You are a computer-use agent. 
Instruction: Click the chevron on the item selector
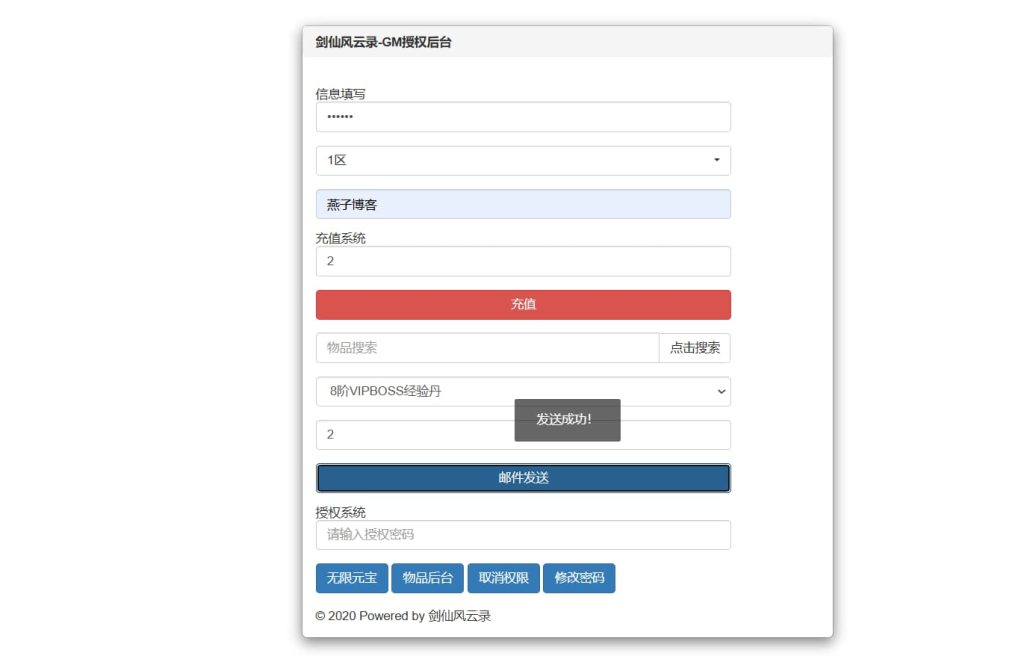tap(721, 391)
